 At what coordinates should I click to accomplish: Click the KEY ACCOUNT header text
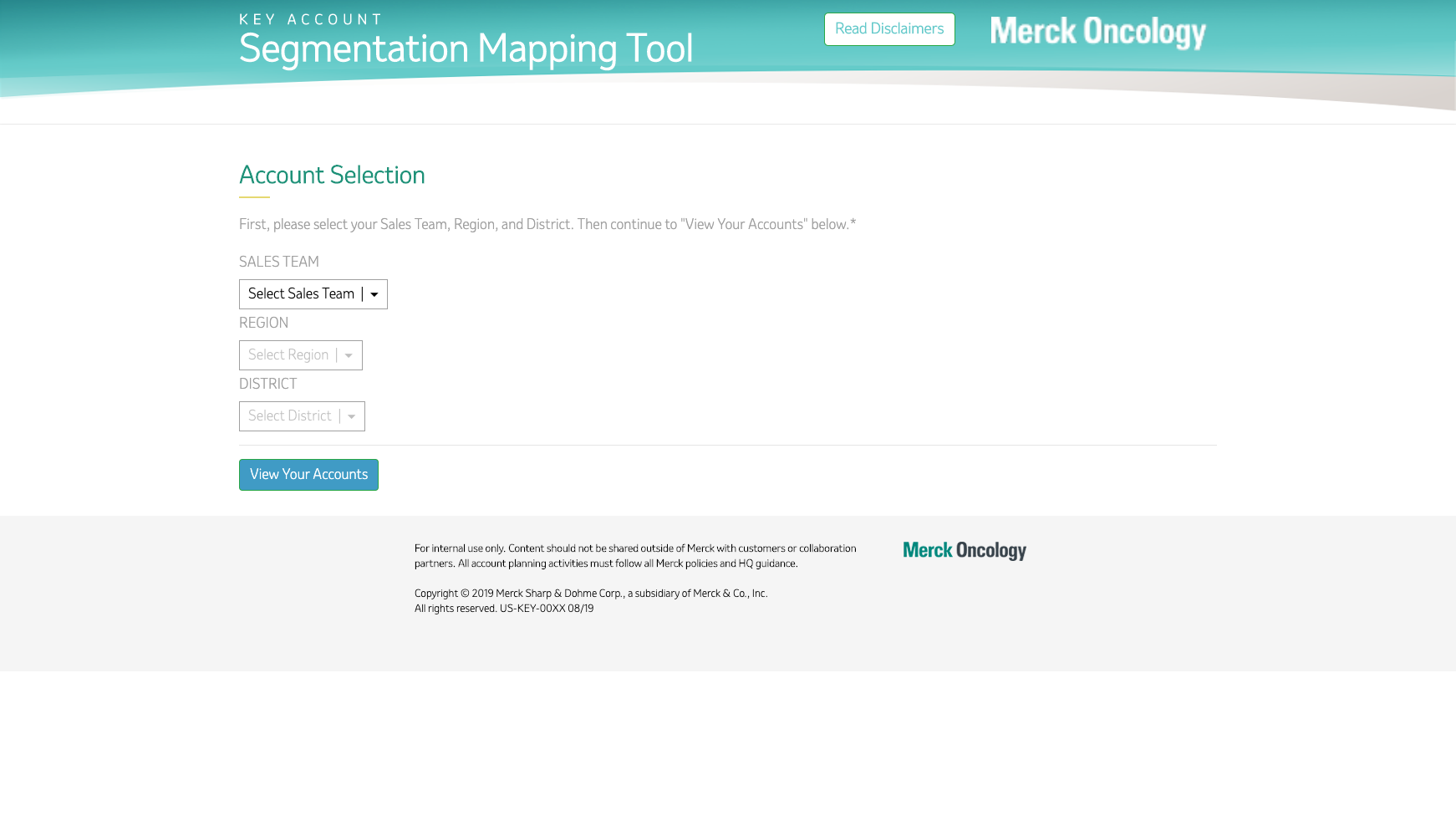(x=311, y=19)
